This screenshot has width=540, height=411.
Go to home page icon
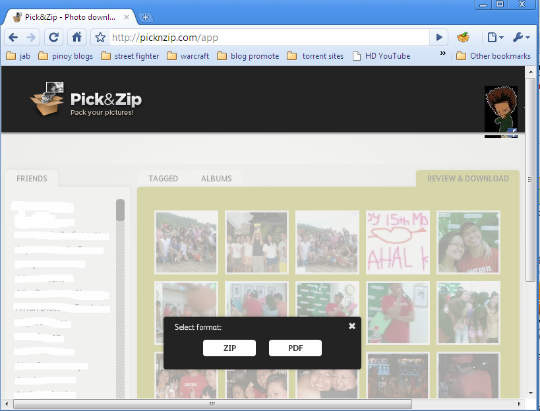tap(76, 37)
